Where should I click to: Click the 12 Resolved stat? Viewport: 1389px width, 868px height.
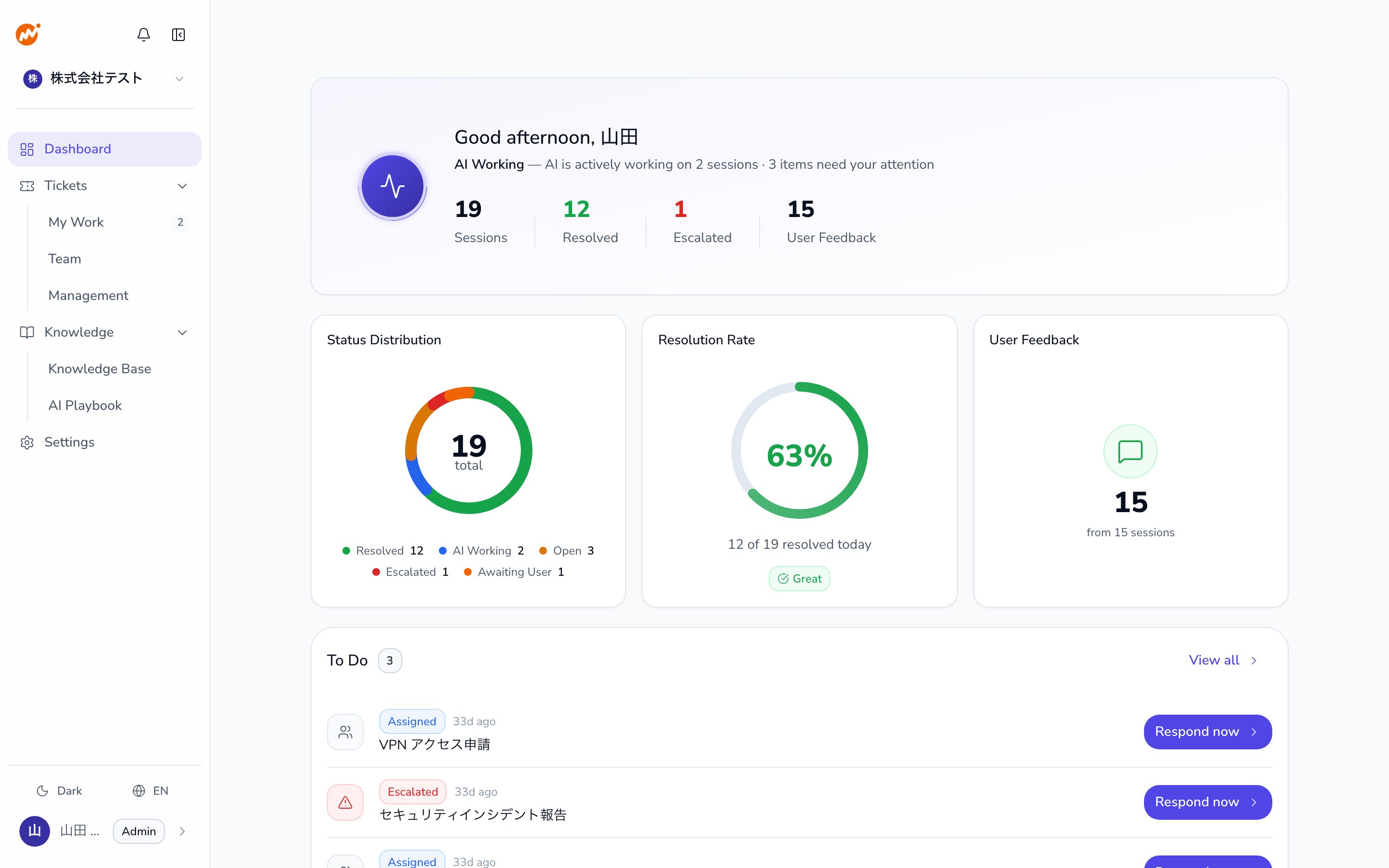click(590, 222)
